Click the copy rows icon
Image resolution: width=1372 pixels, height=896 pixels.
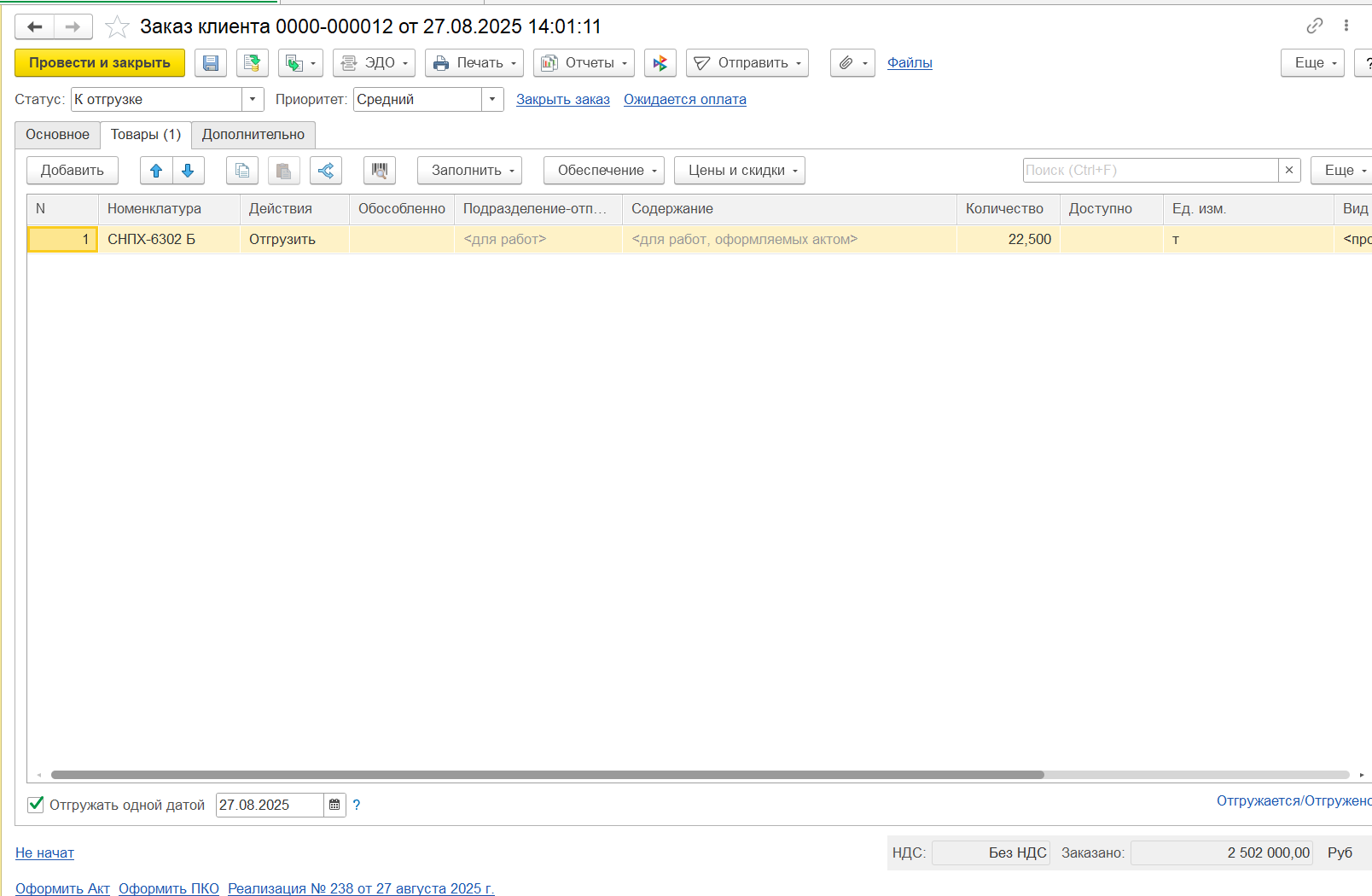[x=242, y=171]
